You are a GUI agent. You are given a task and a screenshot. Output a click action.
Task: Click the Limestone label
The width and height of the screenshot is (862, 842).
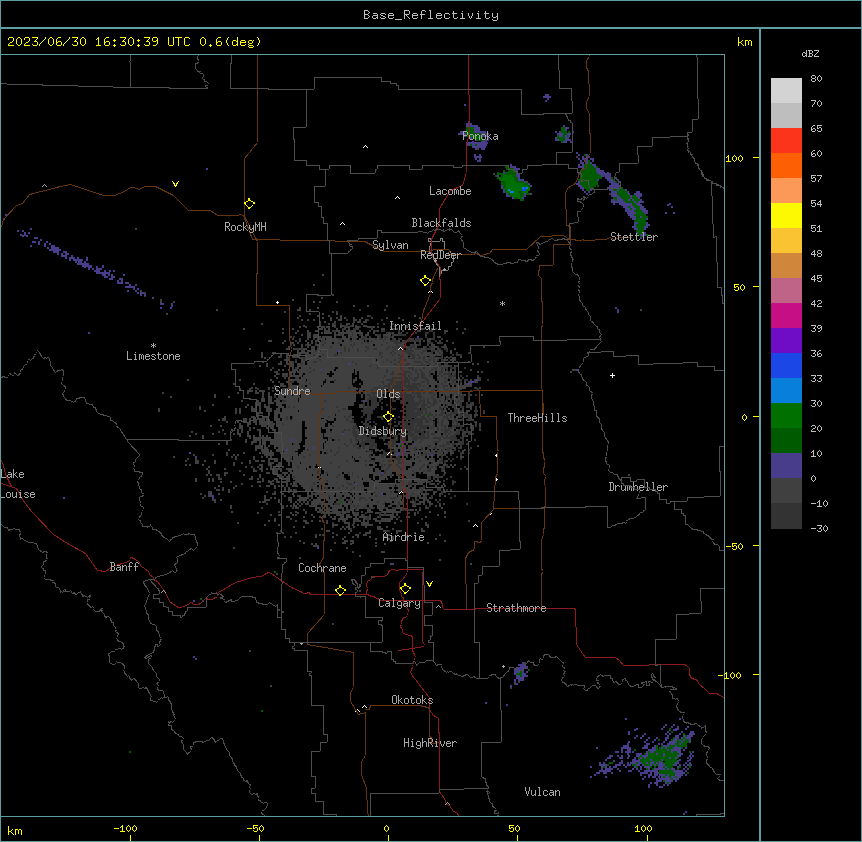coord(153,356)
